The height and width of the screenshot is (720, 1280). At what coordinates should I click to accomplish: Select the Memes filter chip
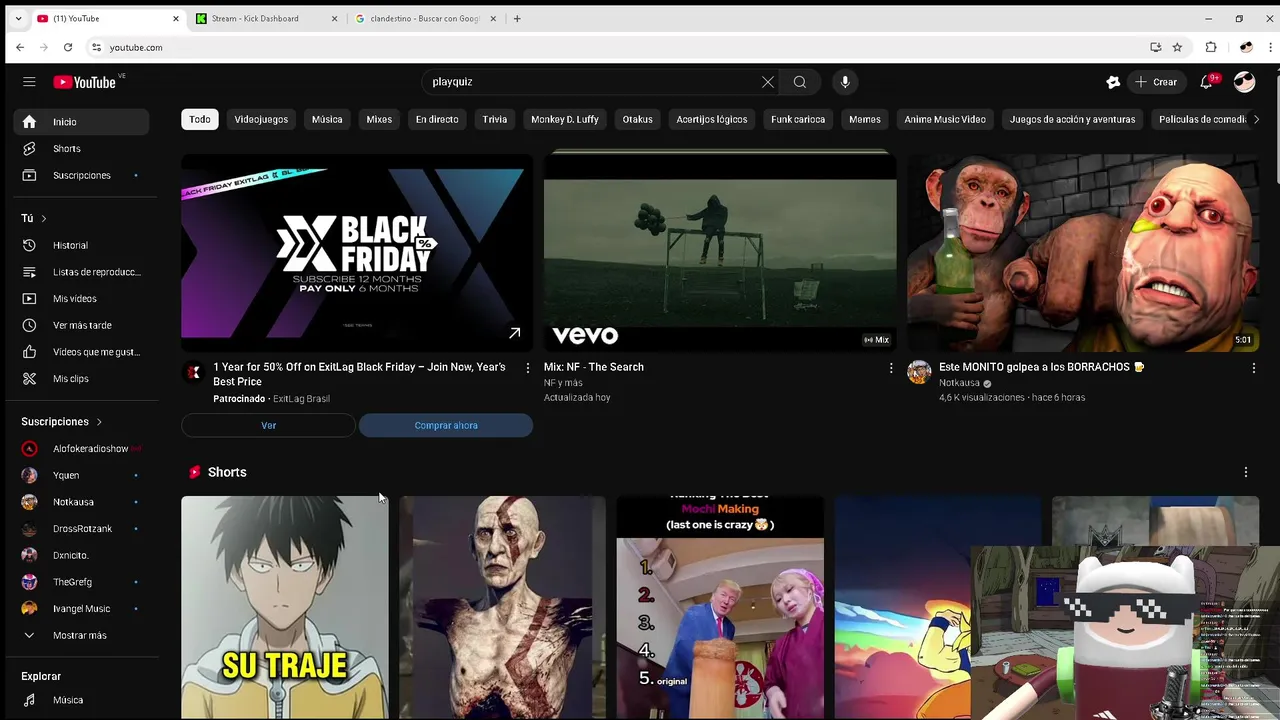[865, 119]
